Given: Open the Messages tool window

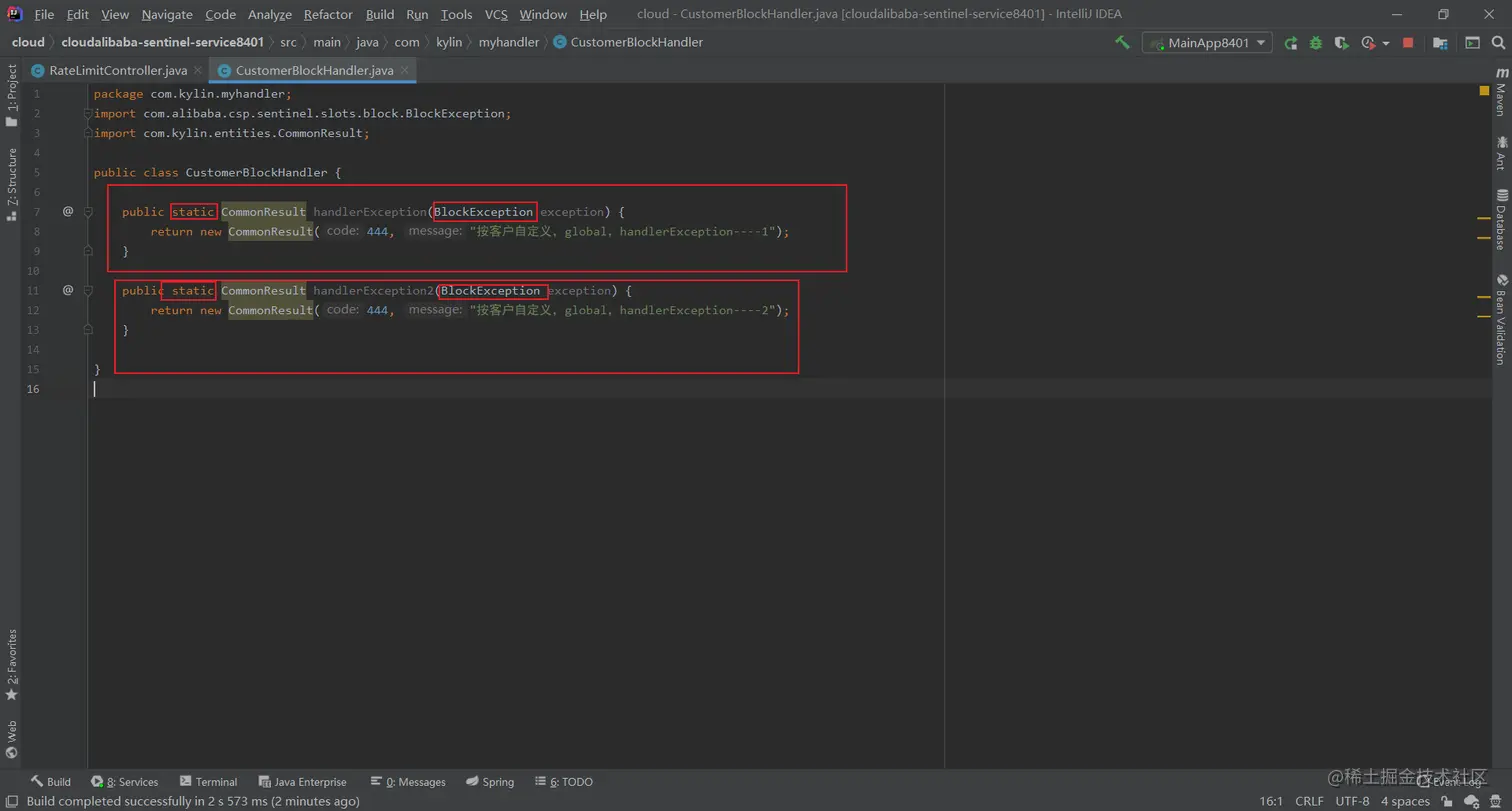Looking at the screenshot, I should [x=408, y=782].
